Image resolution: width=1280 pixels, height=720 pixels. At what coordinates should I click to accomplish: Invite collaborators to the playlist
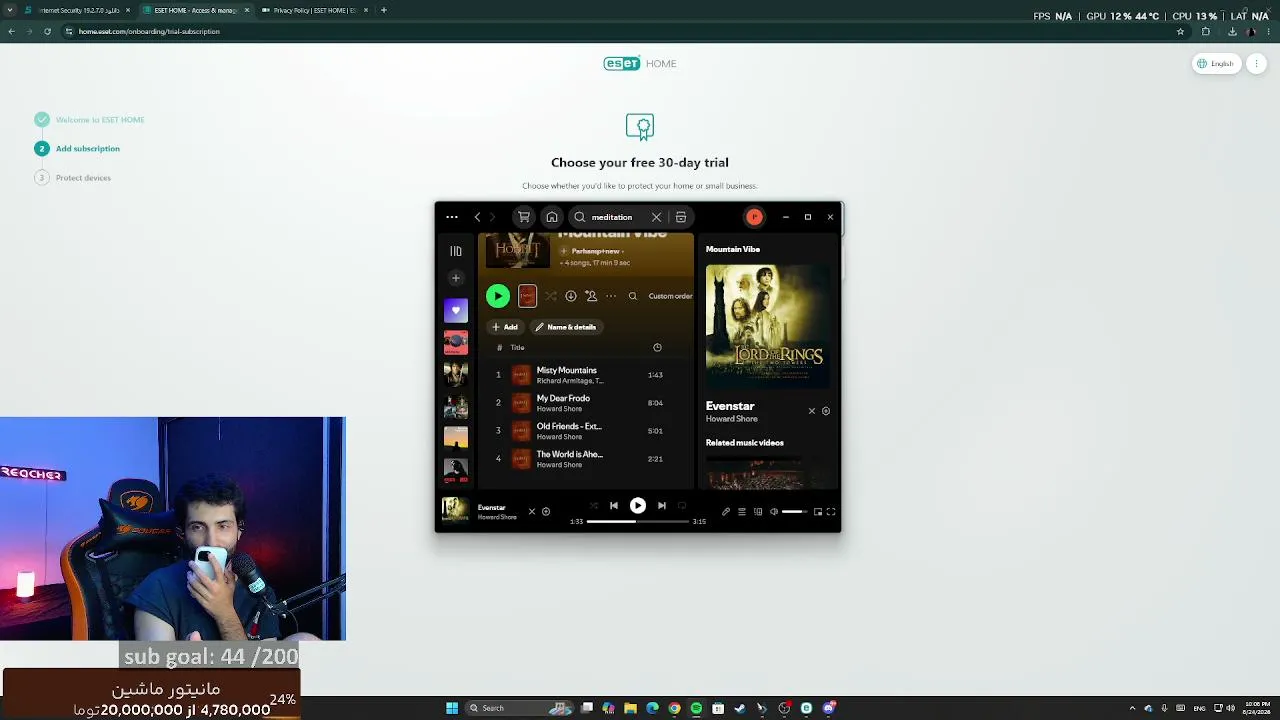click(x=591, y=296)
